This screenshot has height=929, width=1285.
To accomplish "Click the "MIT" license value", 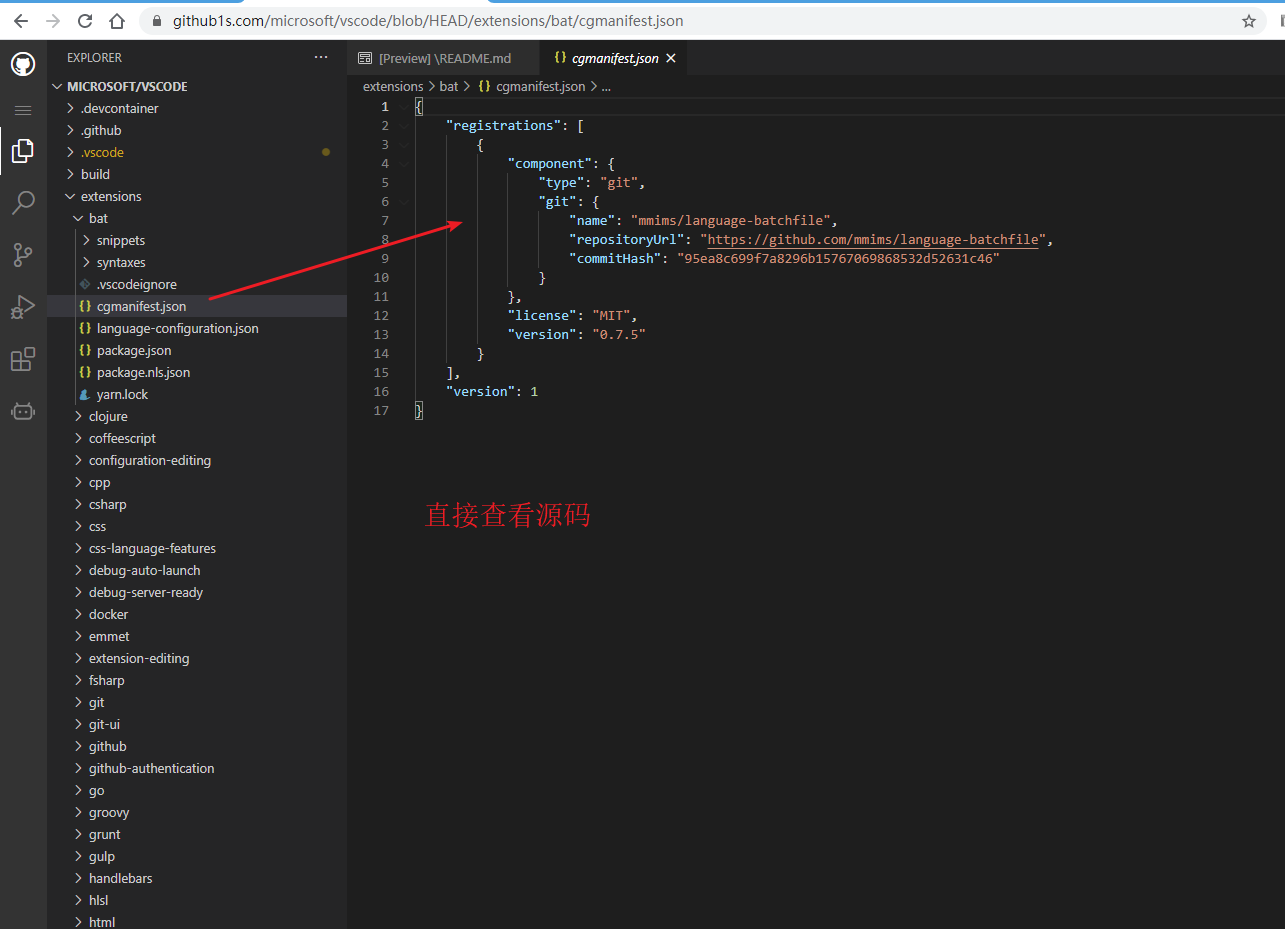I will (611, 315).
